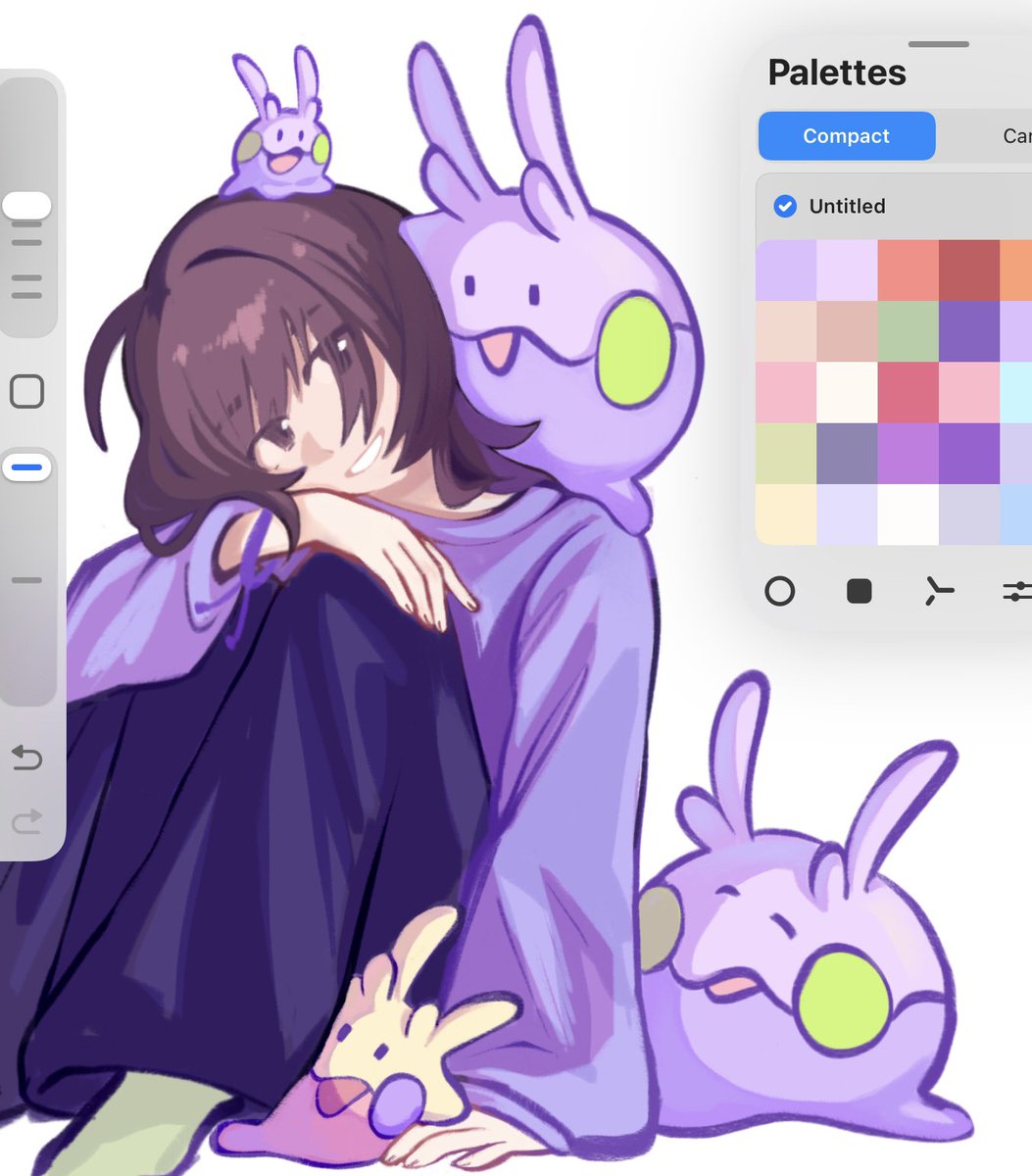Pick the medium purple swatch in second row

(x=969, y=331)
